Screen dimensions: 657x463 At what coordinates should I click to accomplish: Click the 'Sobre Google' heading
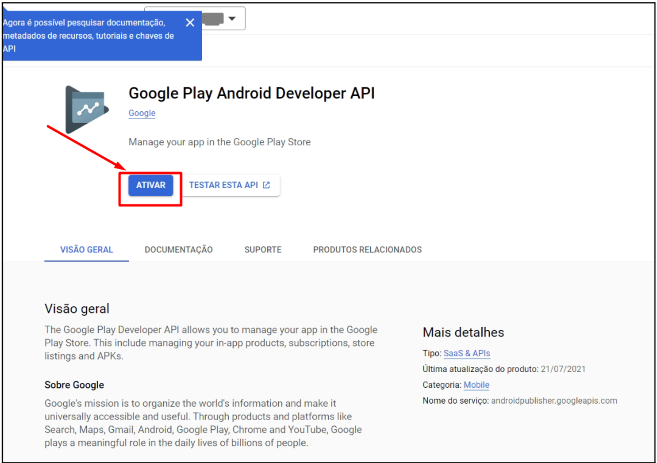coord(74,385)
